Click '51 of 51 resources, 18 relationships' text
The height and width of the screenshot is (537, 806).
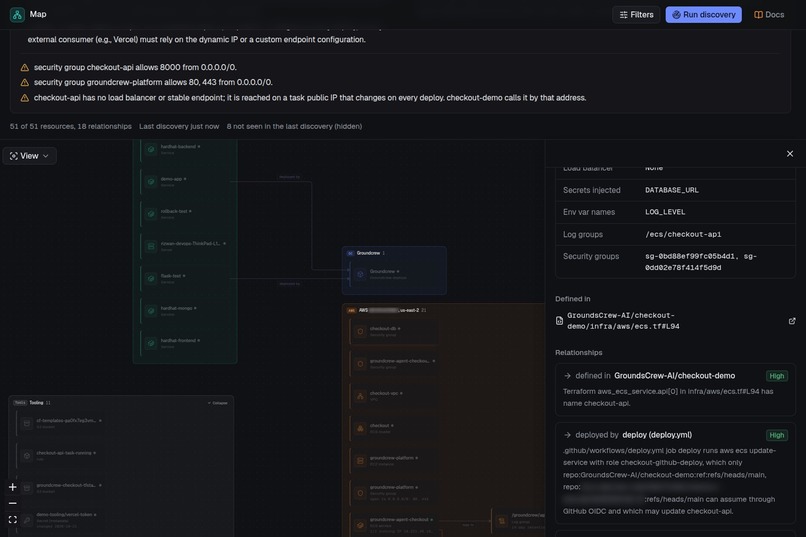[70, 126]
